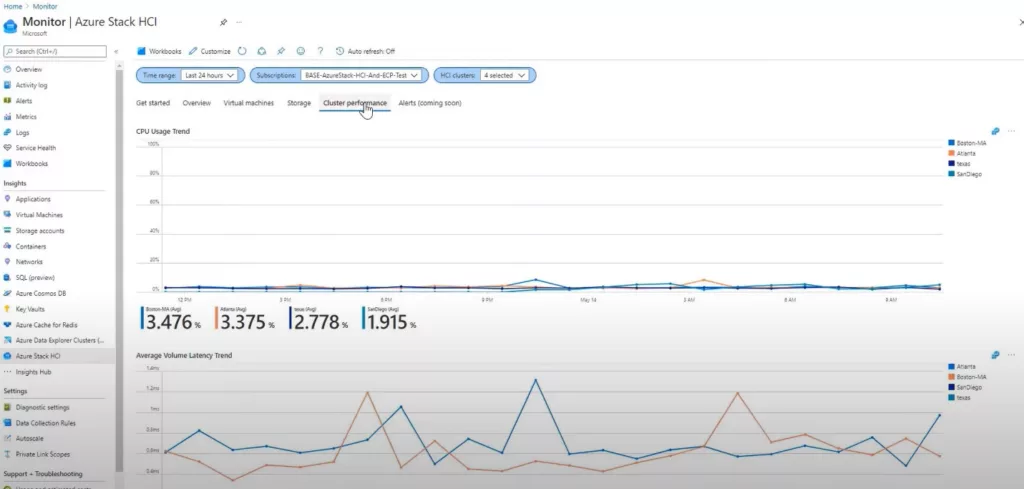Image resolution: width=1024 pixels, height=489 pixels.
Task: Click the share/feedback icon beside refresh
Action: (x=261, y=51)
